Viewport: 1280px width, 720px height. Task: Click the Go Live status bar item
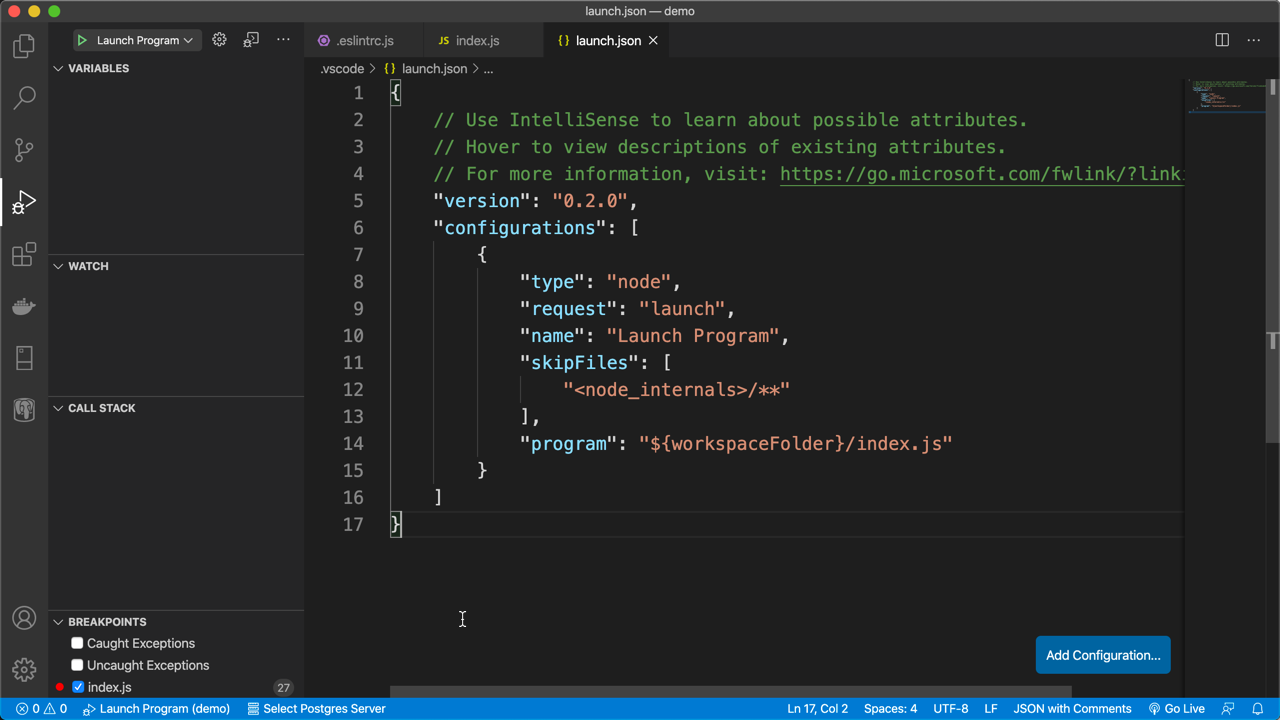(1176, 709)
